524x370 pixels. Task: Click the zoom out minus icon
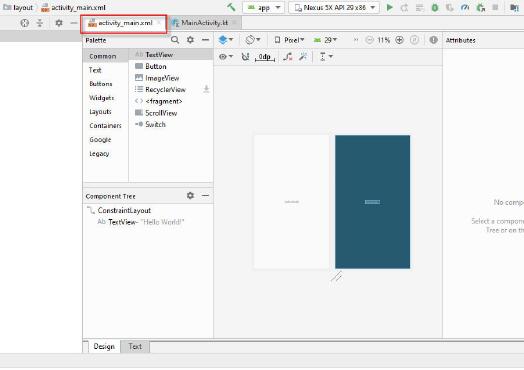(x=369, y=40)
